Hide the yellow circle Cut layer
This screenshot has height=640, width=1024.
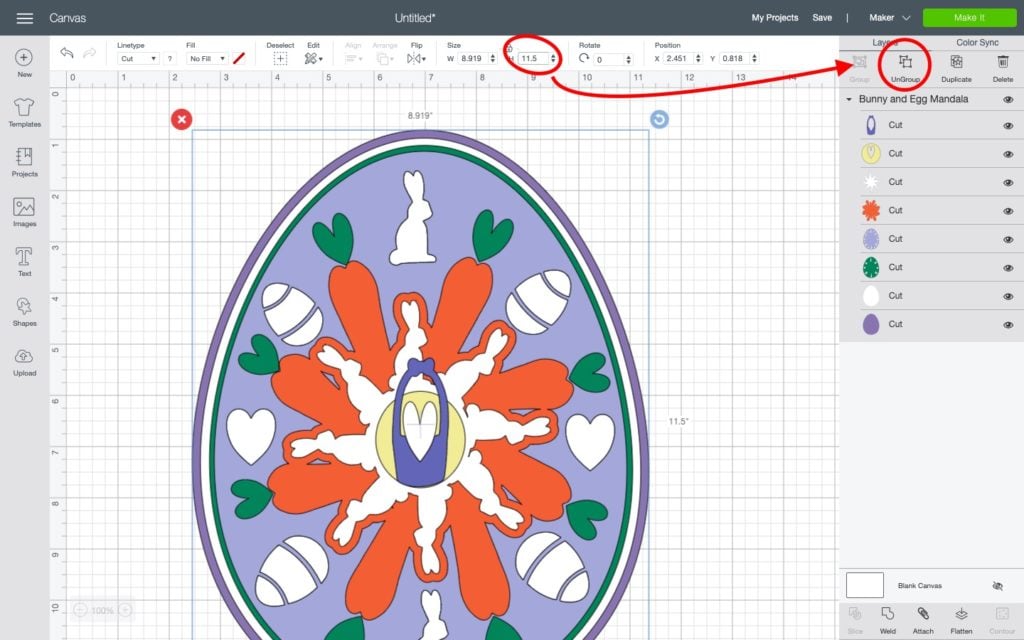tap(1008, 154)
